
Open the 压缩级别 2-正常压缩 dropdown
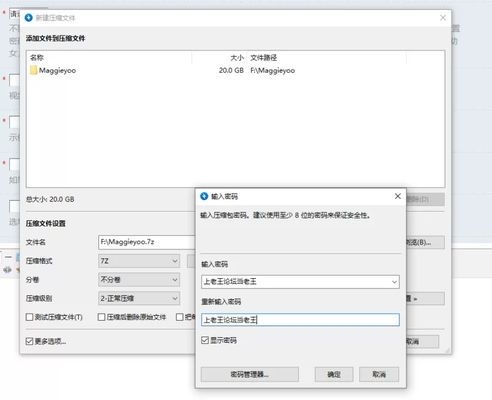[139, 298]
